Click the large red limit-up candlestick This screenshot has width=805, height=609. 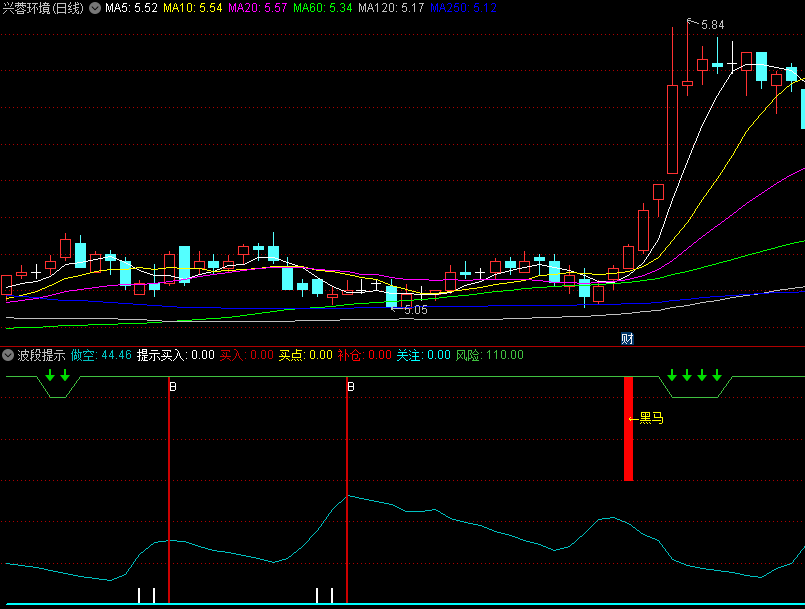tap(673, 129)
